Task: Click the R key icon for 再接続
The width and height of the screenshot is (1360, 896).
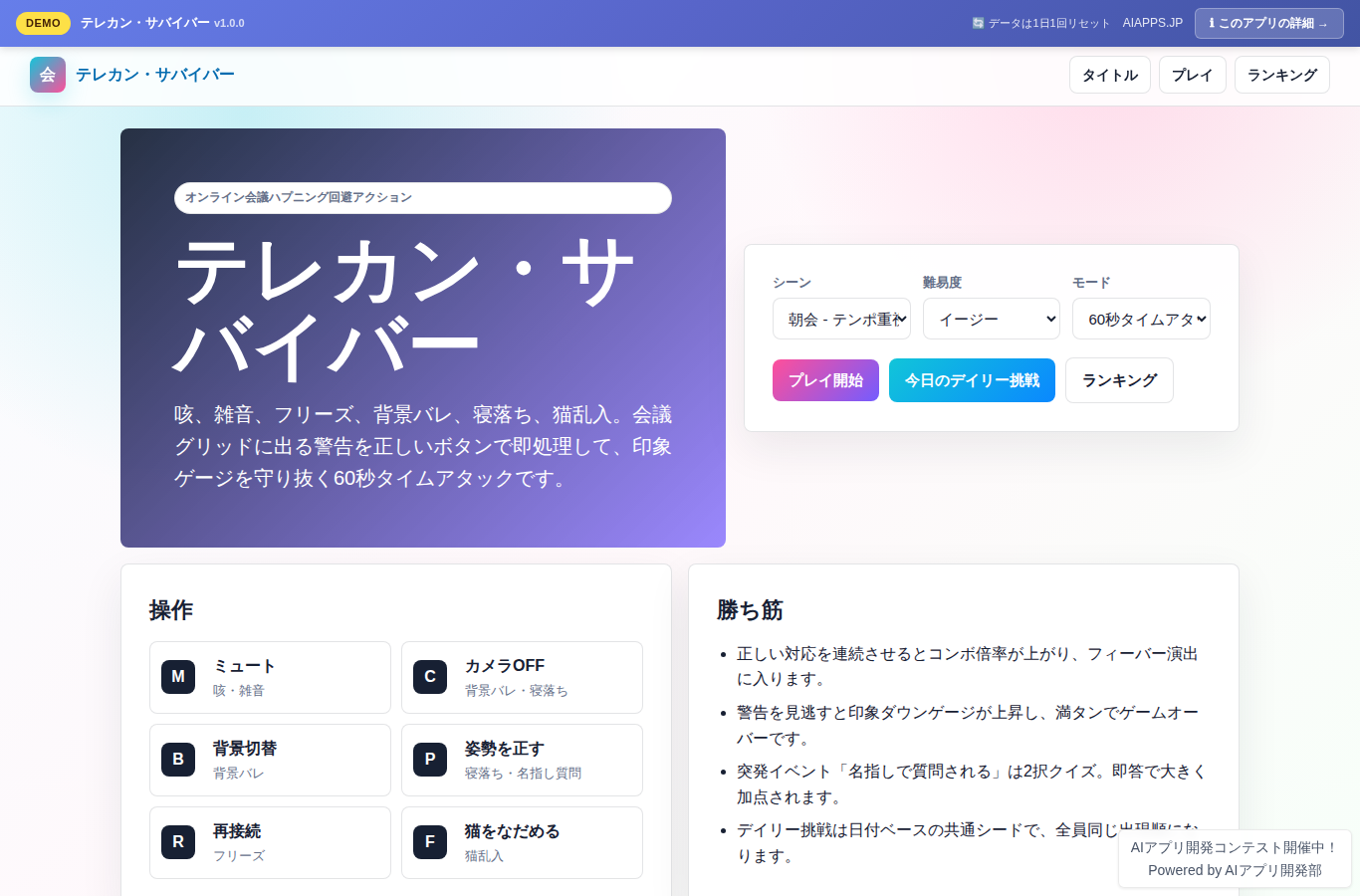Action: click(x=178, y=842)
